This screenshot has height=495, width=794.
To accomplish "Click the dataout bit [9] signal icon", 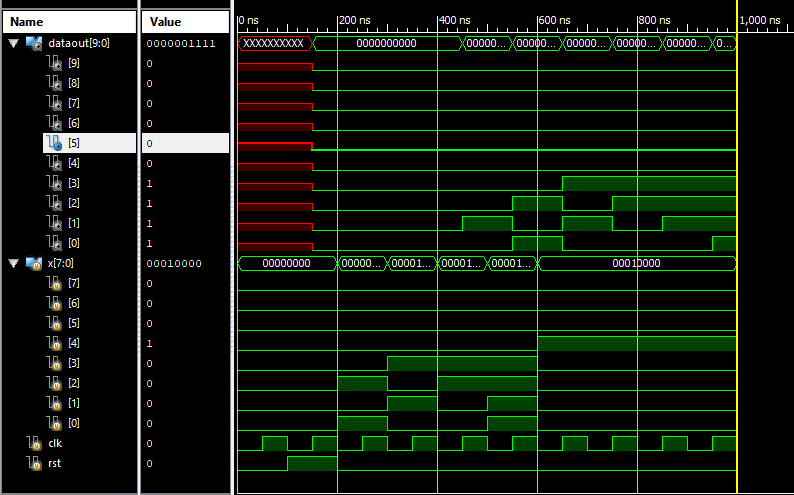I will tap(54, 63).
